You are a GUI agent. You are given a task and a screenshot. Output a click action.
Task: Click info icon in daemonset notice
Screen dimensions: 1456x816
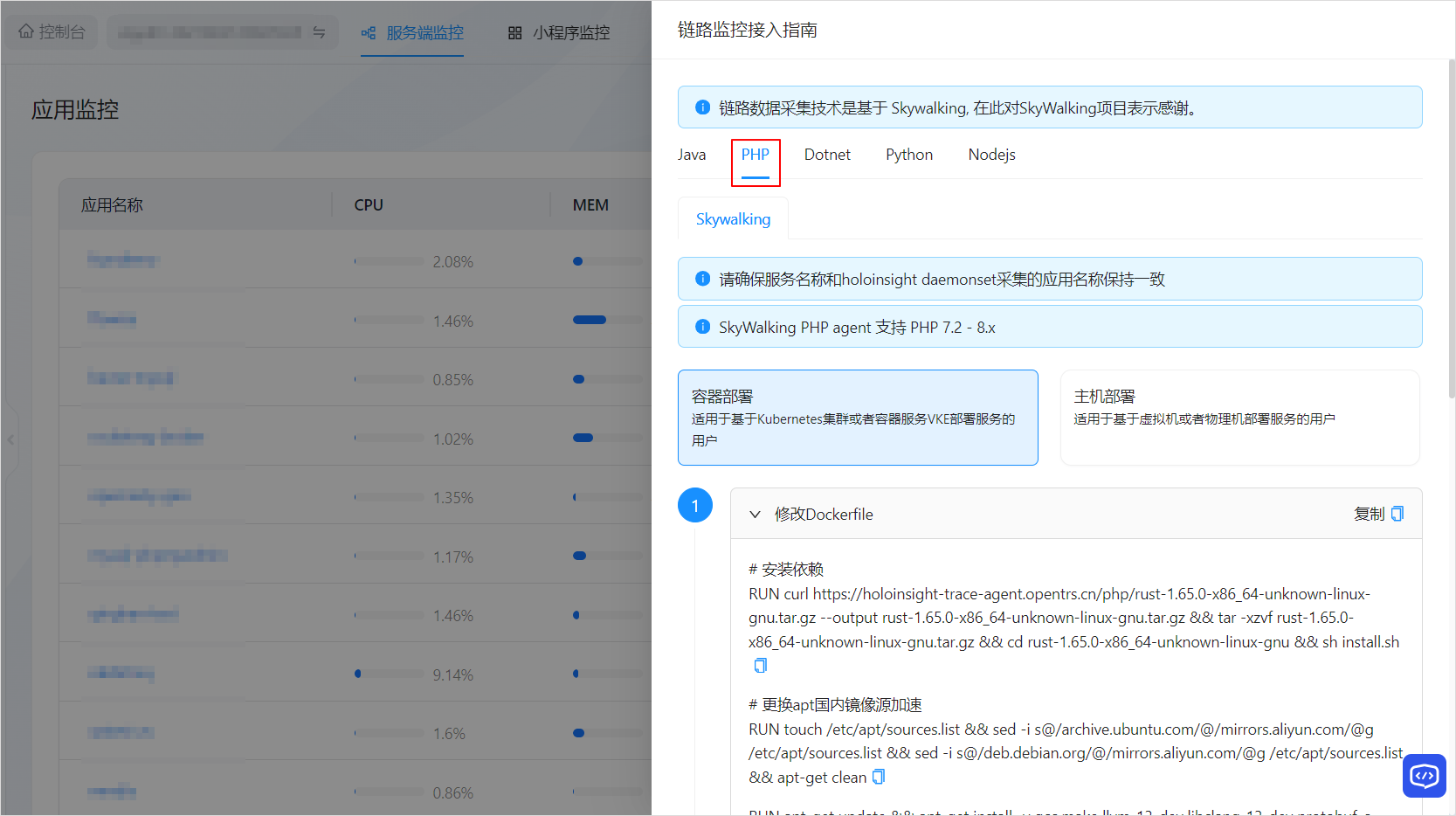pos(702,279)
